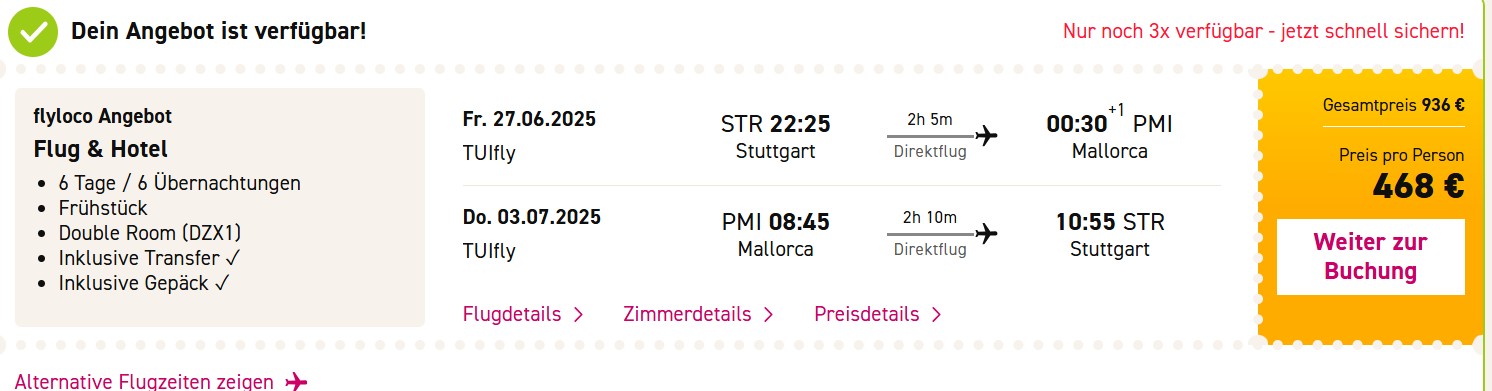The image size is (1492, 391).
Task: Click the return flight airplane icon
Action: [987, 234]
